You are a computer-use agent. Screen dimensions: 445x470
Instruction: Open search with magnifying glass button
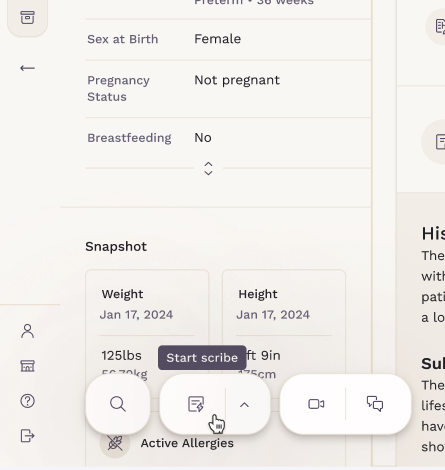click(118, 404)
